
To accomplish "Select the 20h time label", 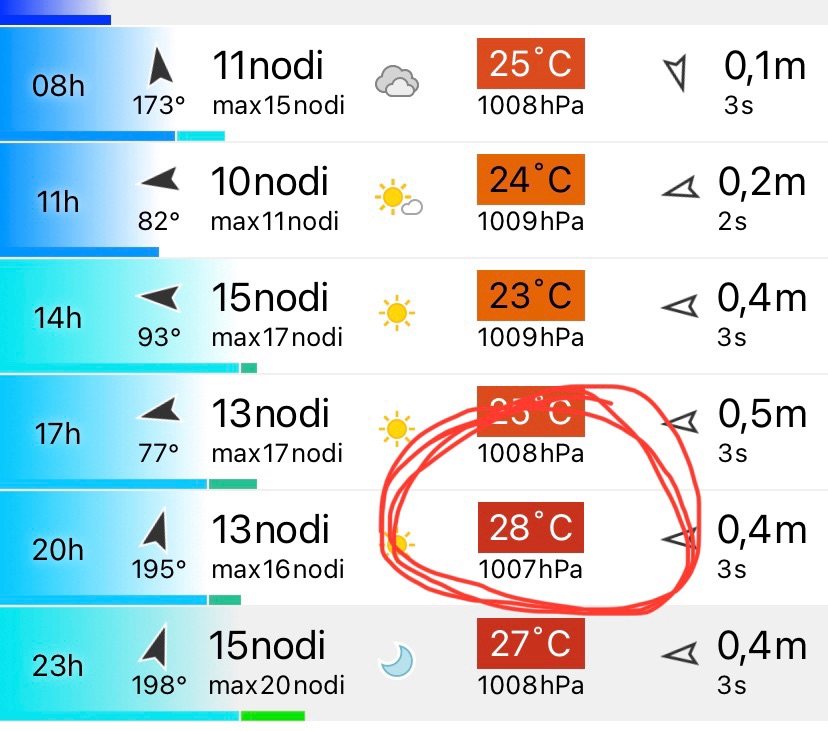I will tap(58, 549).
